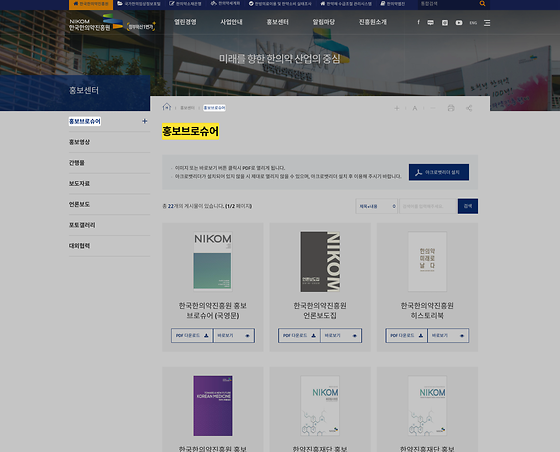This screenshot has height=452, width=560.
Task: Open the 사업안내 main menu
Action: (231, 22)
